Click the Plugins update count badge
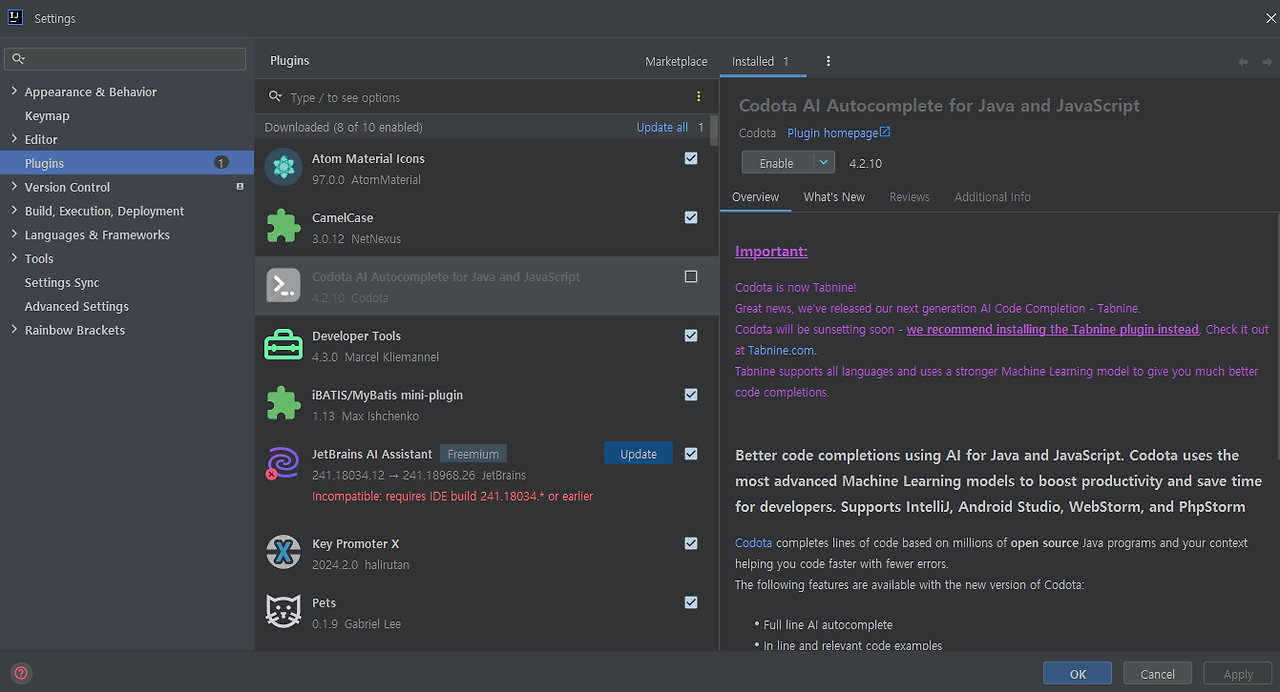Image resolution: width=1280 pixels, height=692 pixels. [221, 163]
